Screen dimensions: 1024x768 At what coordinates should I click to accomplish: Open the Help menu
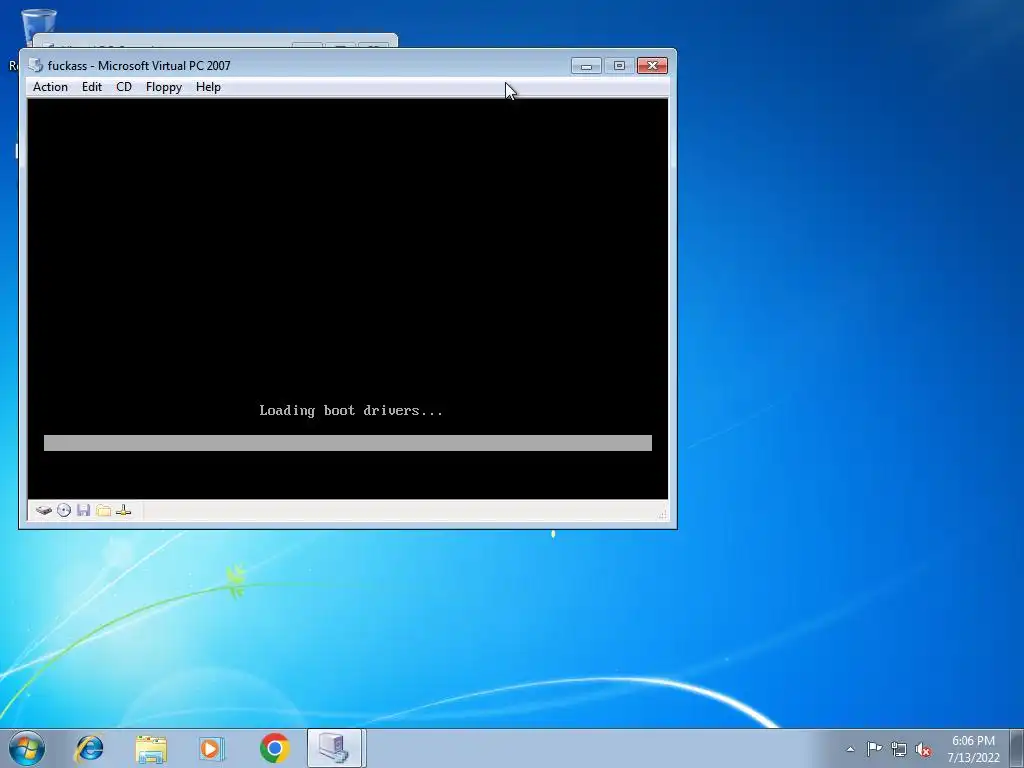(208, 87)
